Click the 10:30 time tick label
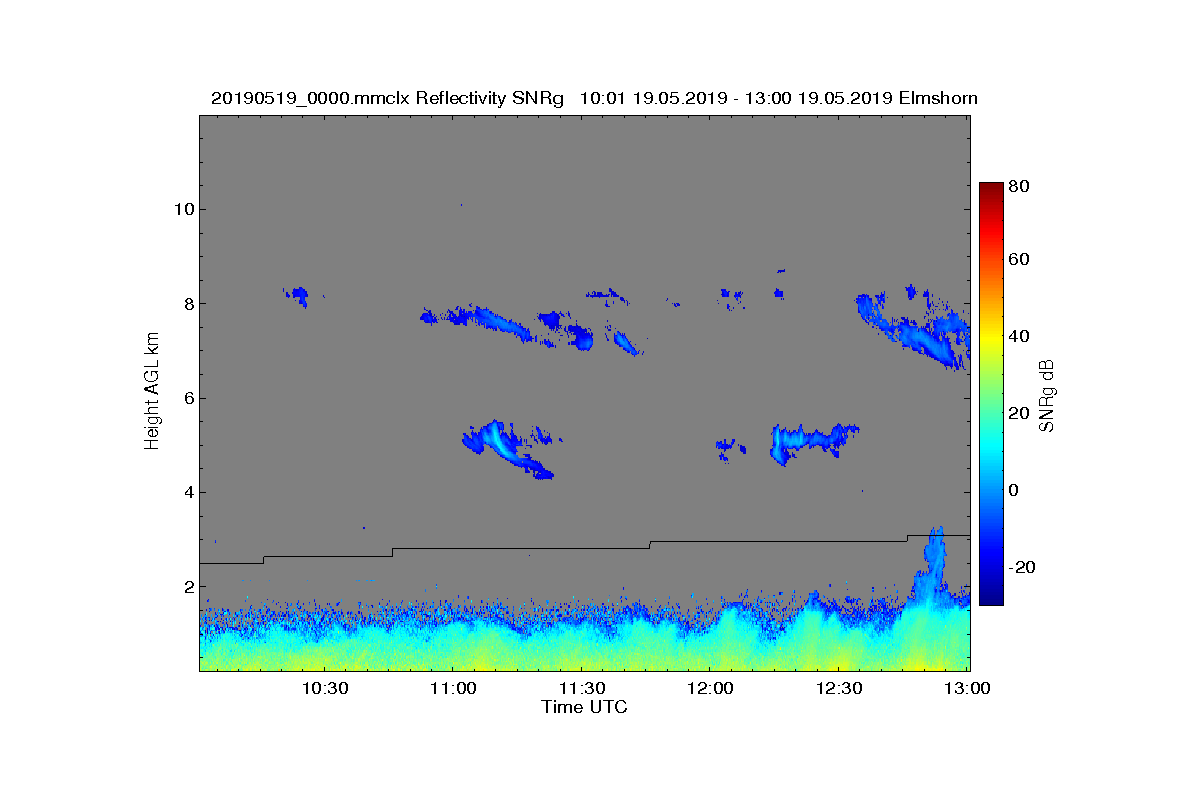The image size is (1200, 800). (x=324, y=689)
